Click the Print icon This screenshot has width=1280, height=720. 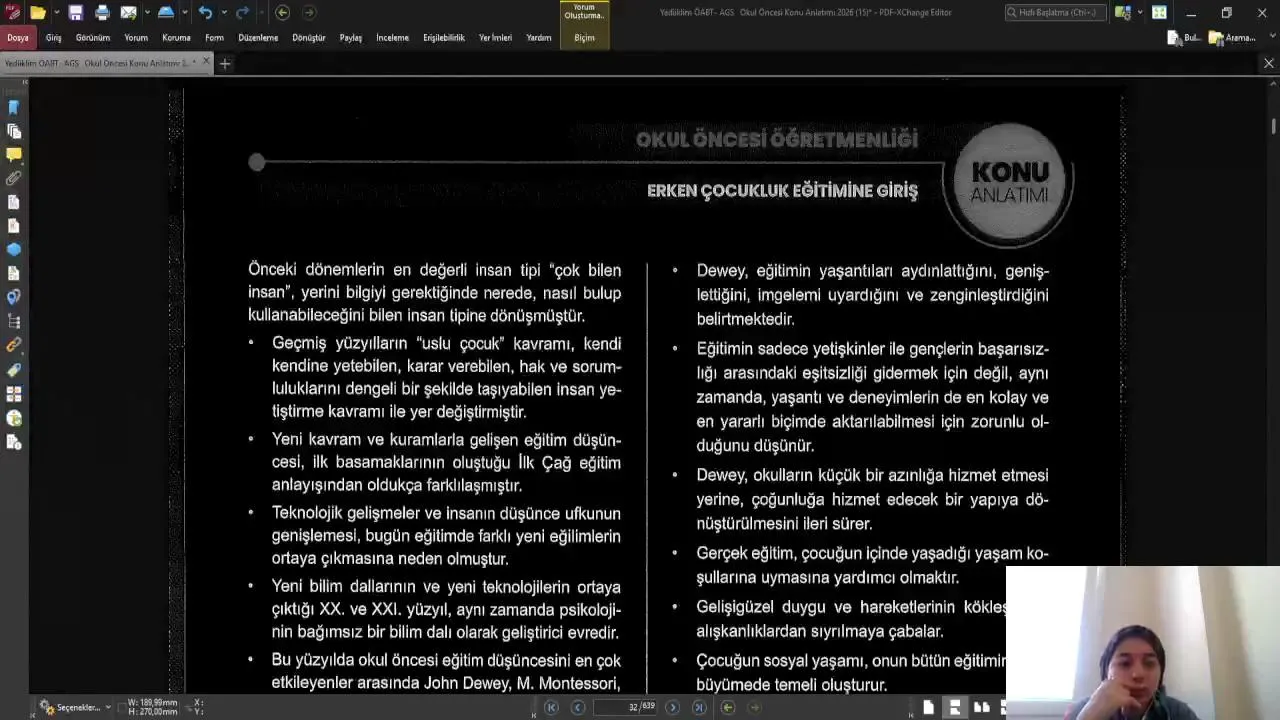pos(102,12)
